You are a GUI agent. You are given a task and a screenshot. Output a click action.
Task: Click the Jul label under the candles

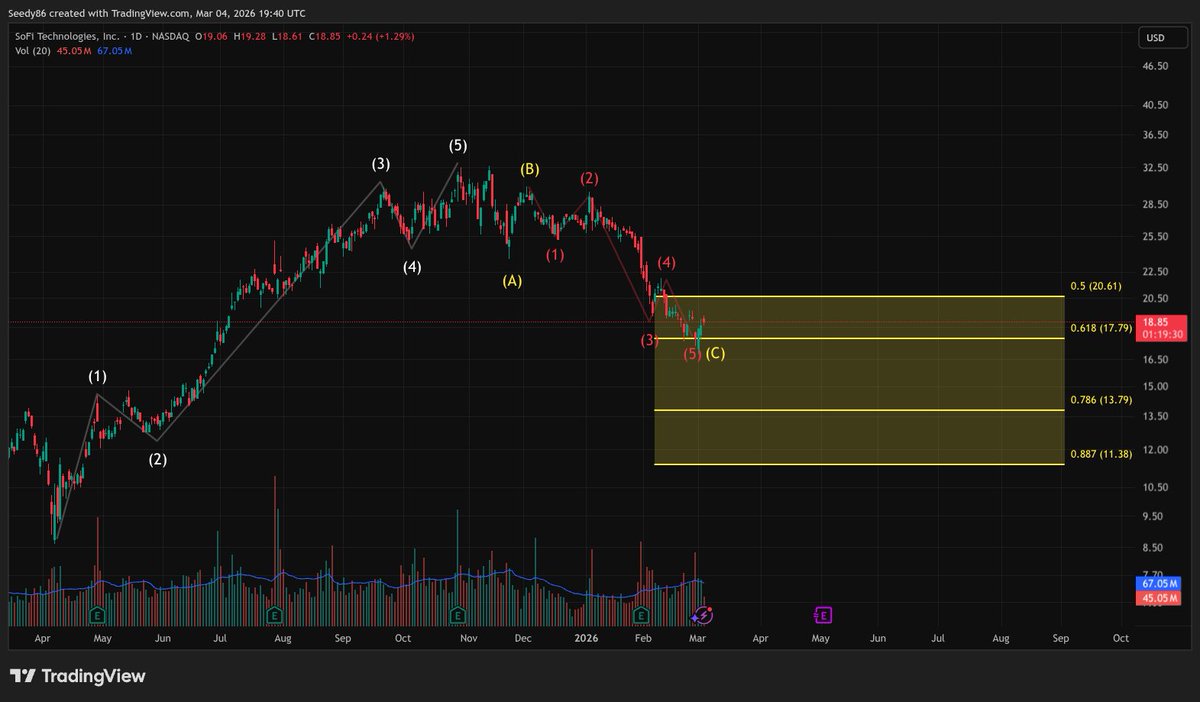(218, 637)
